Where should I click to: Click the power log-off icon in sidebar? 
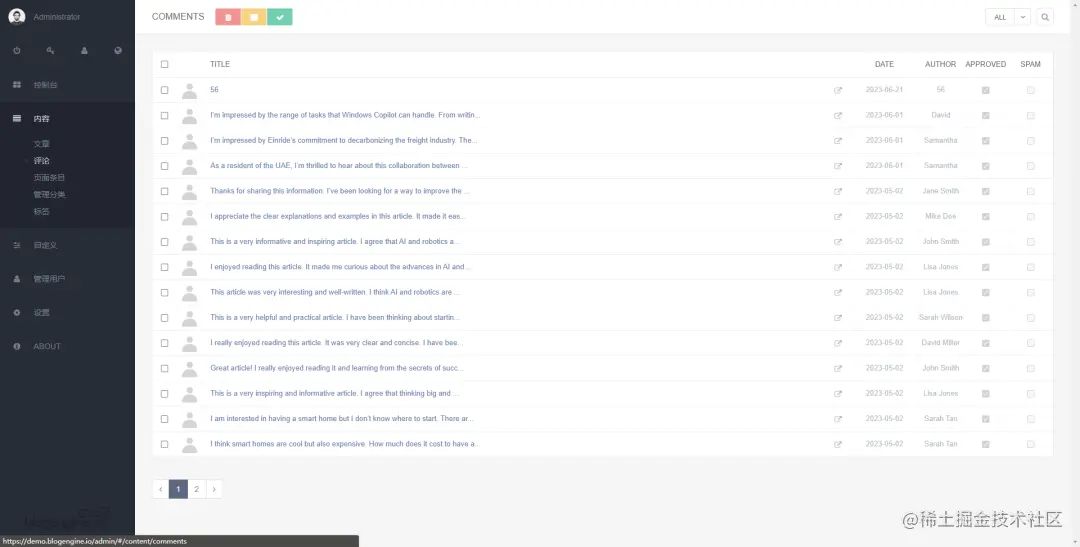(x=17, y=50)
